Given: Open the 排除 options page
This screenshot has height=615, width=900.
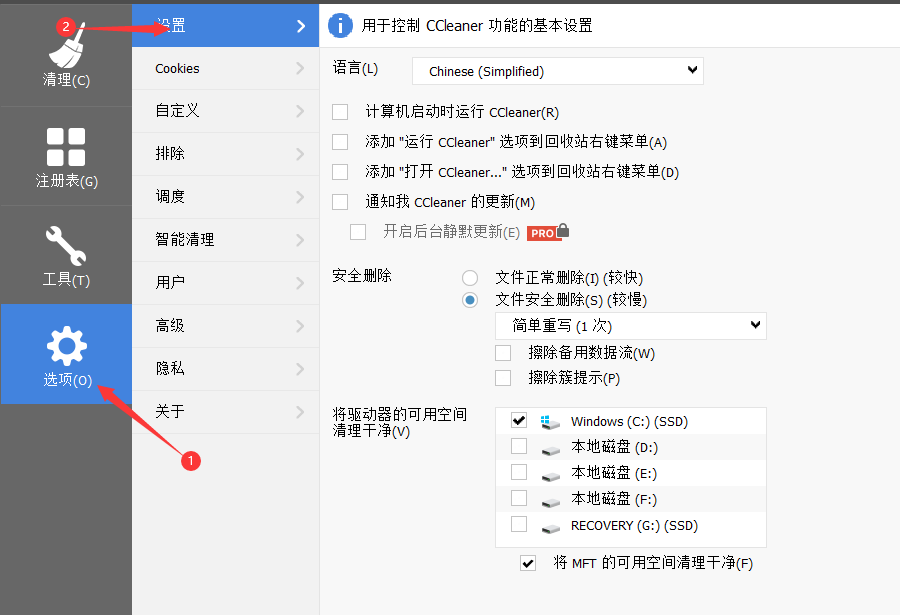Looking at the screenshot, I should pos(226,154).
